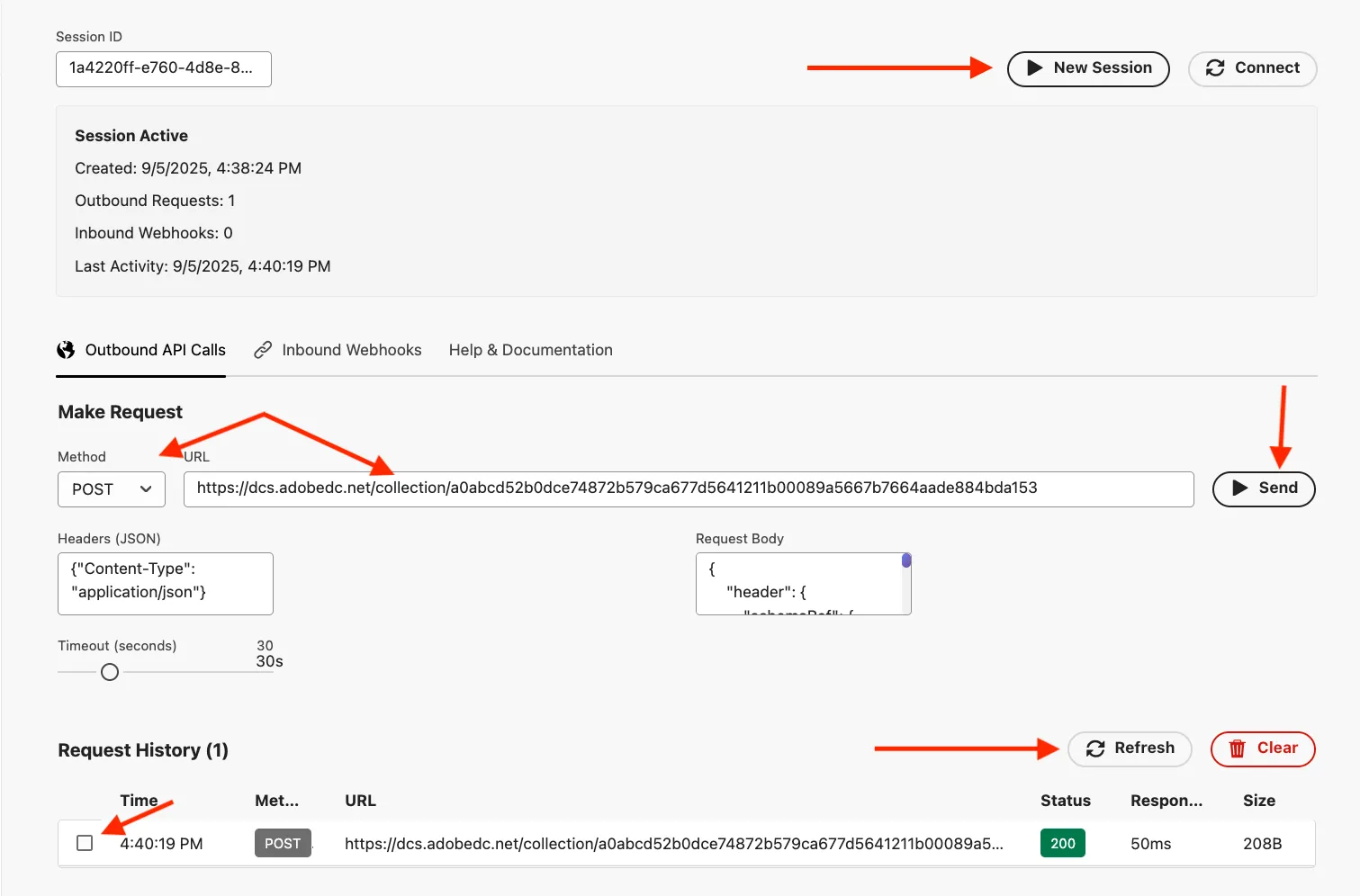1360x896 pixels.
Task: Click the 'Created: 9/5/2025, 4:38:24 PM' line
Action: [x=188, y=168]
